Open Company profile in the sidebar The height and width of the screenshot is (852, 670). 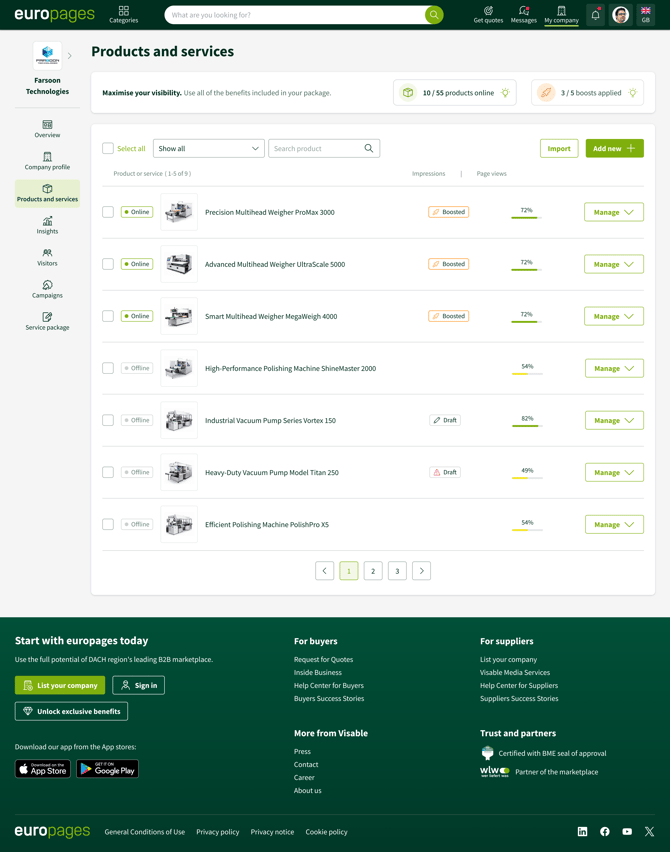coord(47,161)
